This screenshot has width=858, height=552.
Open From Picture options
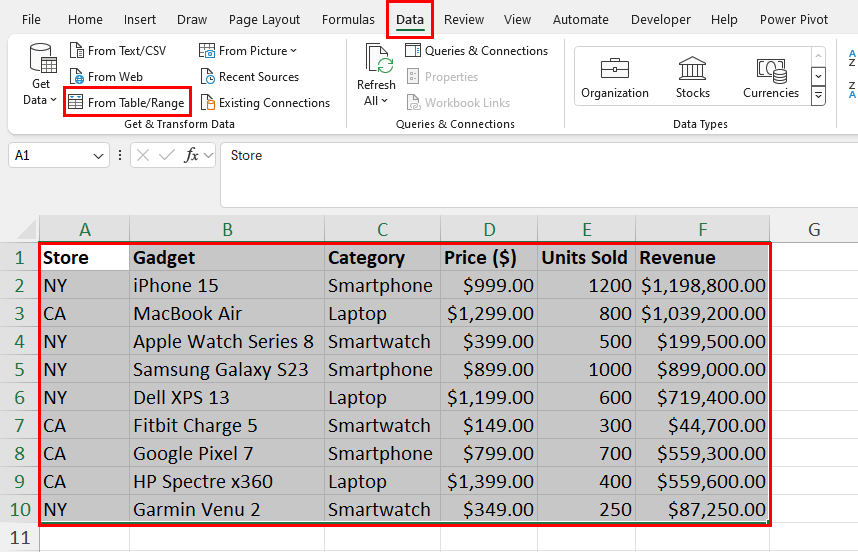point(248,50)
